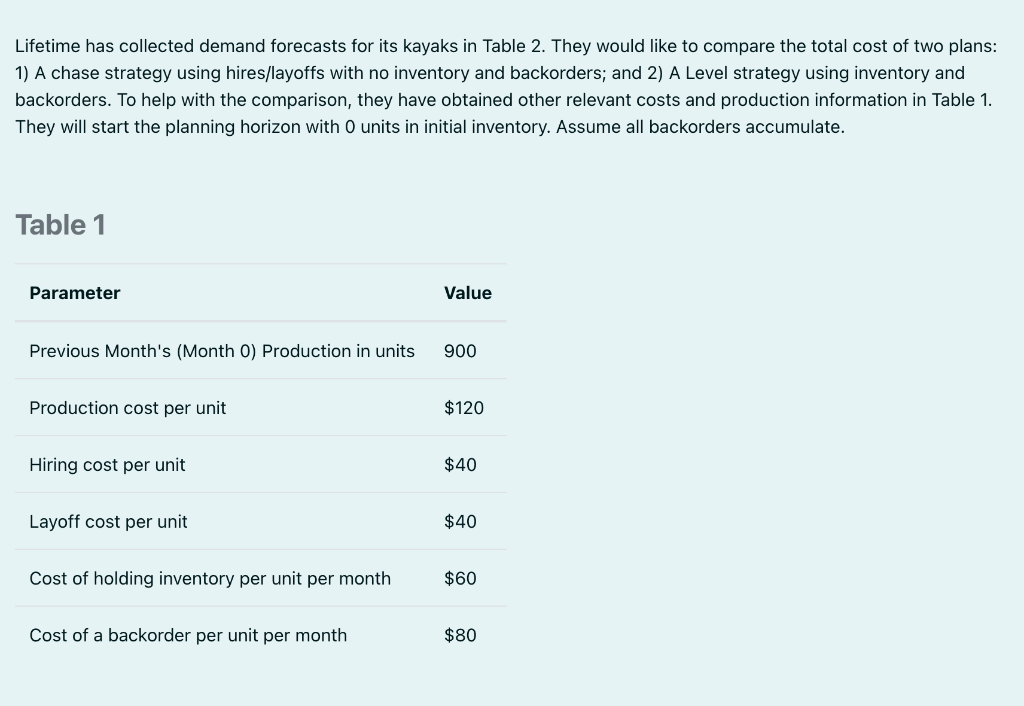Click the 900 value cell
The image size is (1024, 706).
pyautogui.click(x=460, y=351)
